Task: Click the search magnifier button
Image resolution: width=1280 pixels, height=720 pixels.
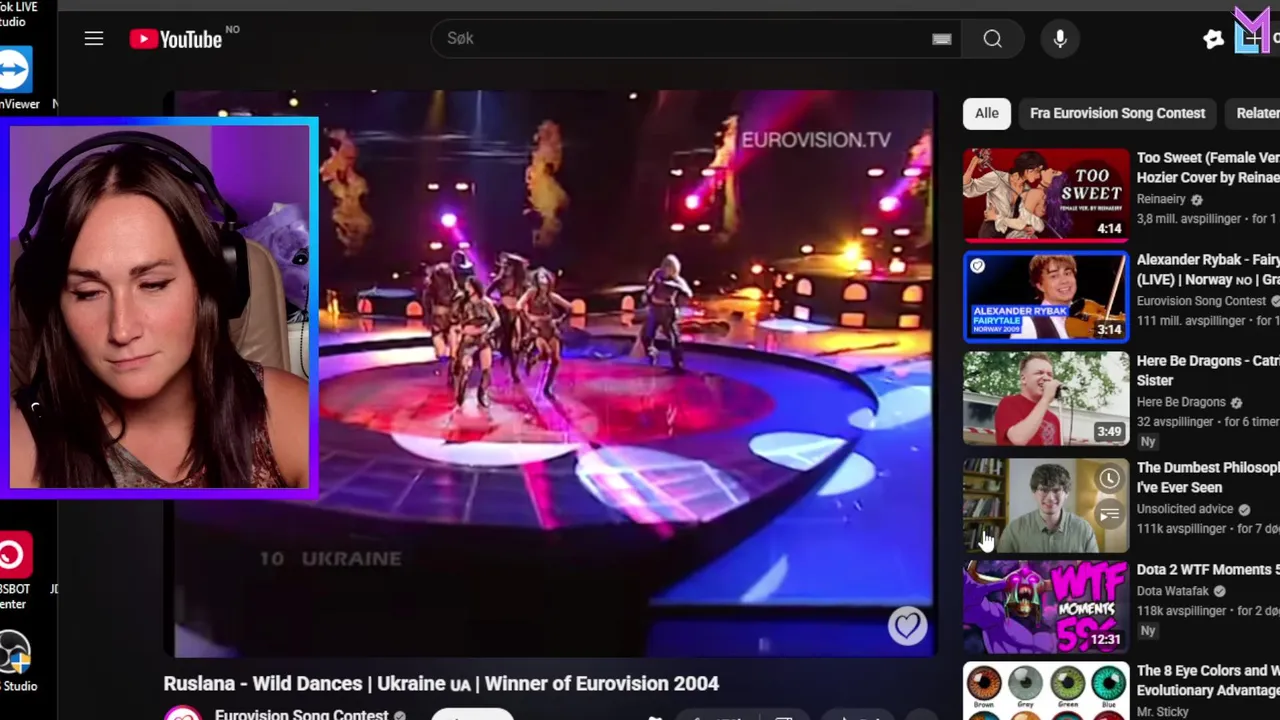Action: coord(992,39)
